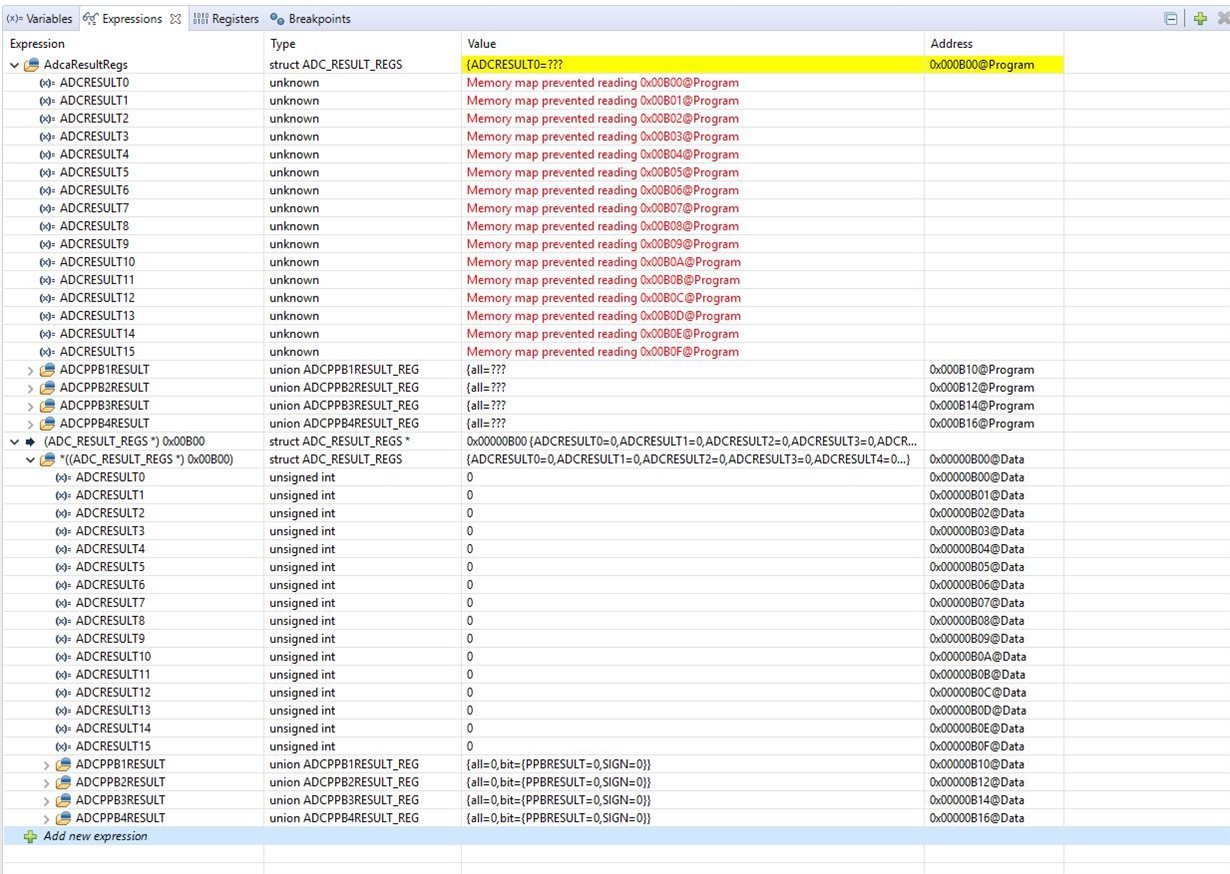
Task: Expand ADCPPB1RESULT at 0x000B10@Program
Action: [30, 370]
